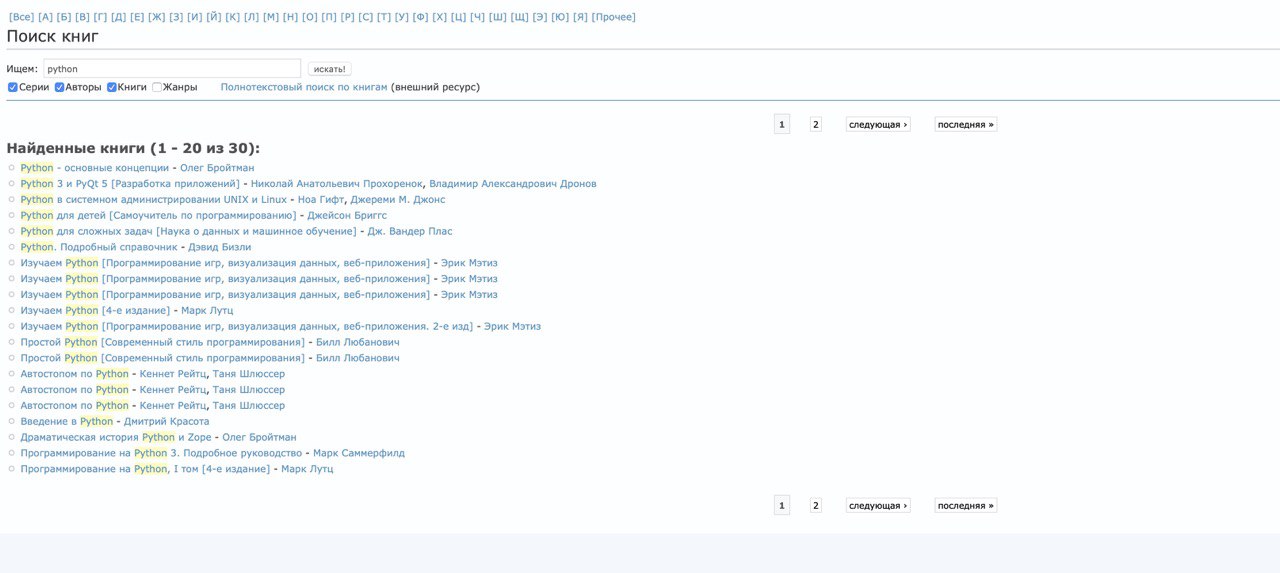Open the [К] letter index
The width and height of the screenshot is (1280, 573).
point(233,17)
